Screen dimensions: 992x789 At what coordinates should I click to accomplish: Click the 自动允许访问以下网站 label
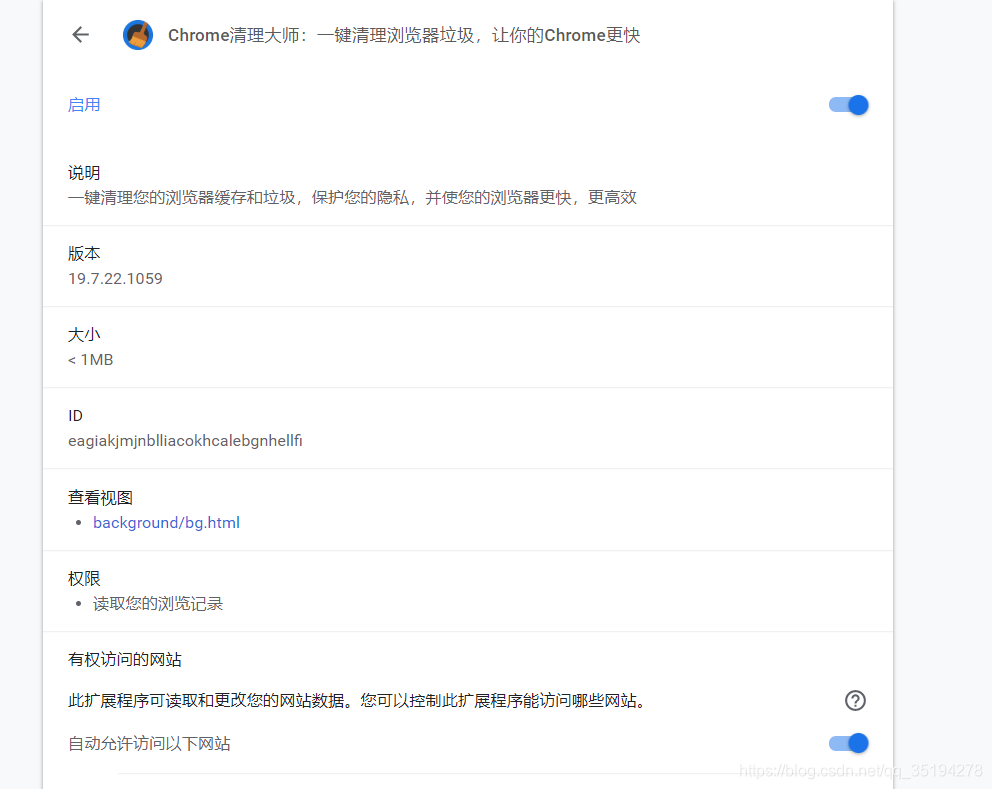coord(149,743)
